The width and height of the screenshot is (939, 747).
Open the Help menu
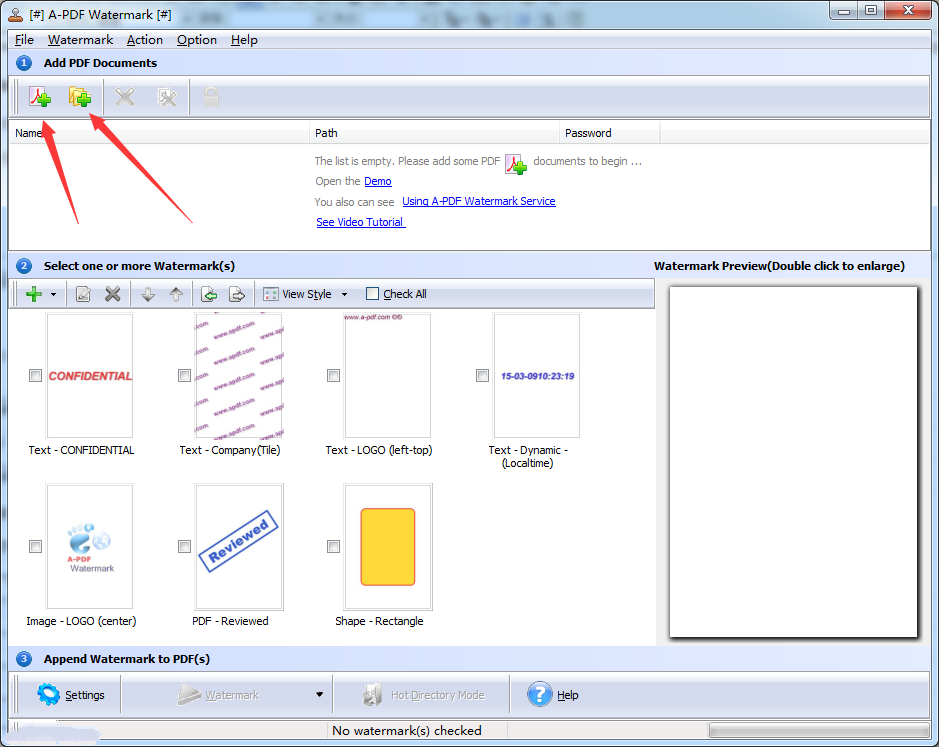click(x=244, y=40)
